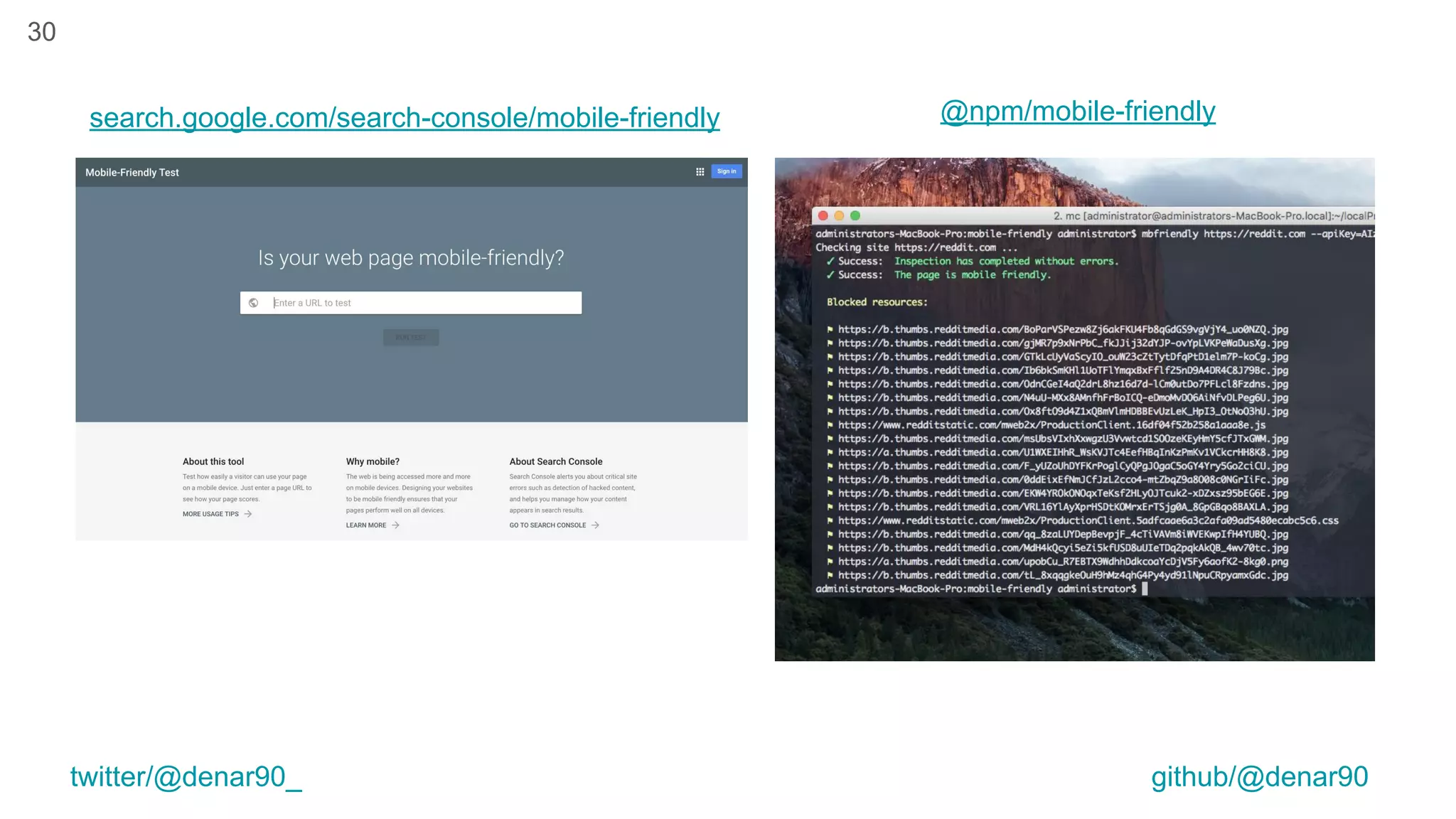Click the 'About Search Console' heading
Image resolution: width=1456 pixels, height=819 pixels.
point(556,461)
